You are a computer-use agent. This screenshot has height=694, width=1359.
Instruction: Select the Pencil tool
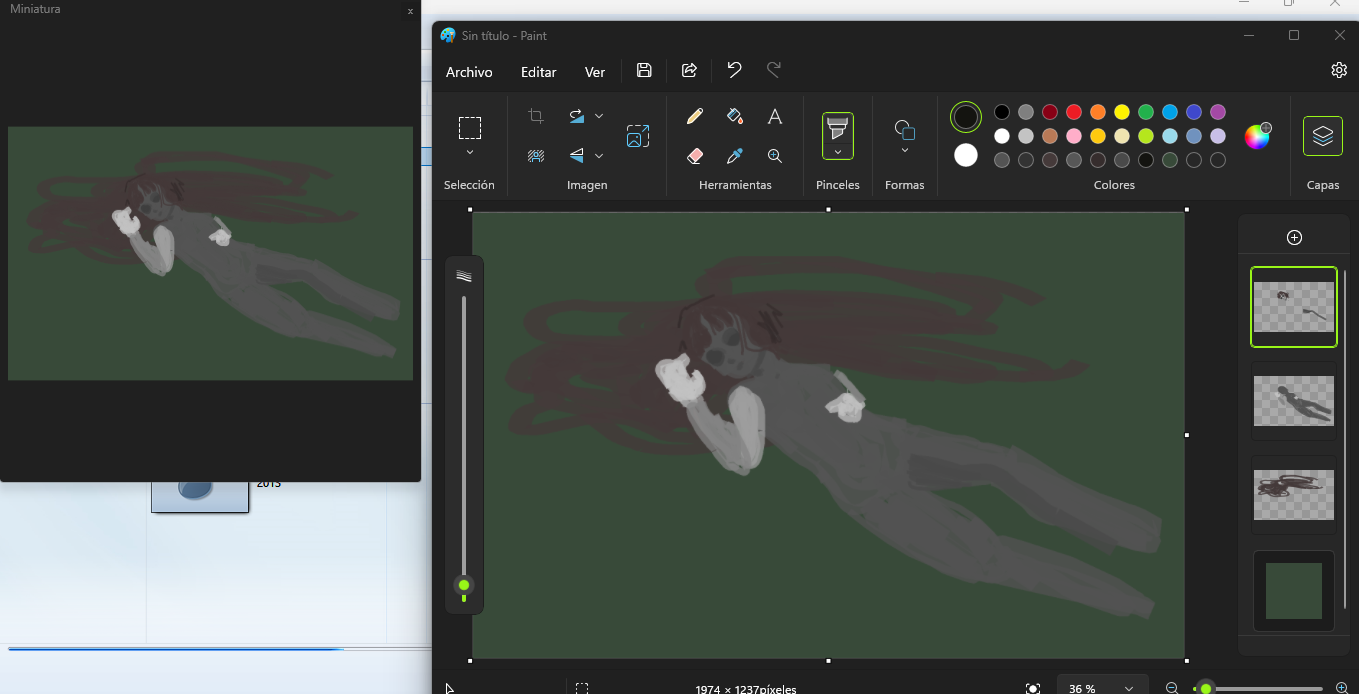pyautogui.click(x=695, y=116)
